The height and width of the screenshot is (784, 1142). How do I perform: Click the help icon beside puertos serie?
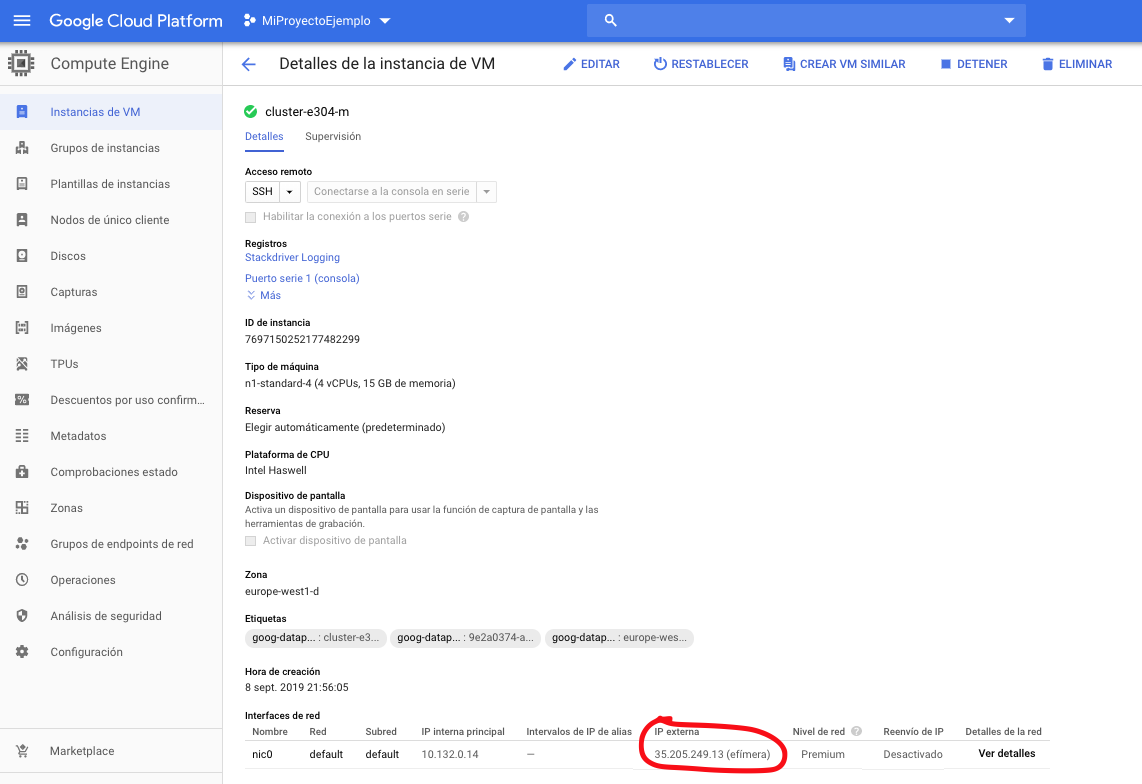click(x=463, y=216)
